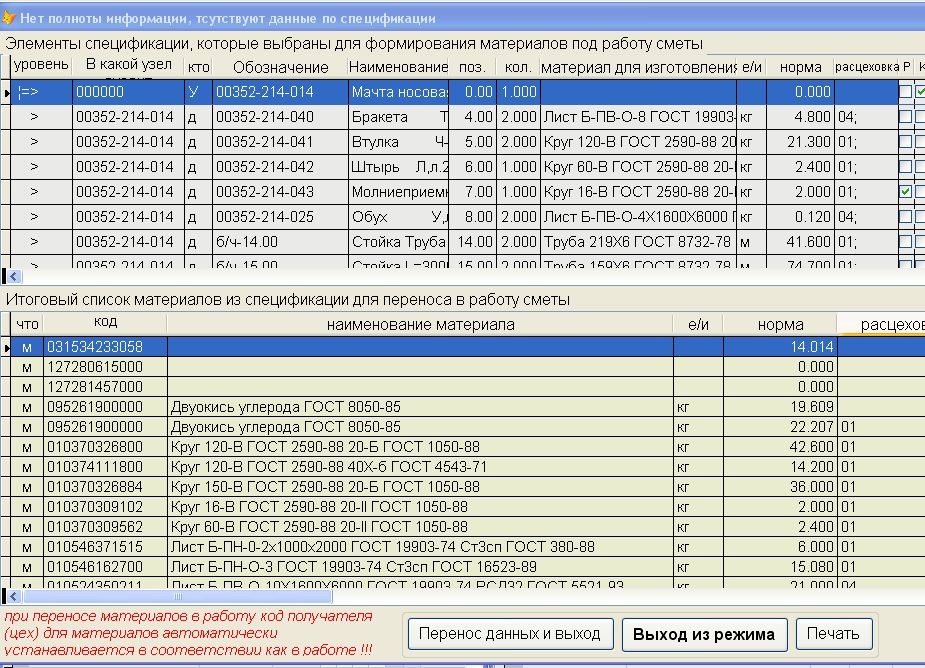Click the lower table's horizontal scrollbar thumb

(178, 596)
